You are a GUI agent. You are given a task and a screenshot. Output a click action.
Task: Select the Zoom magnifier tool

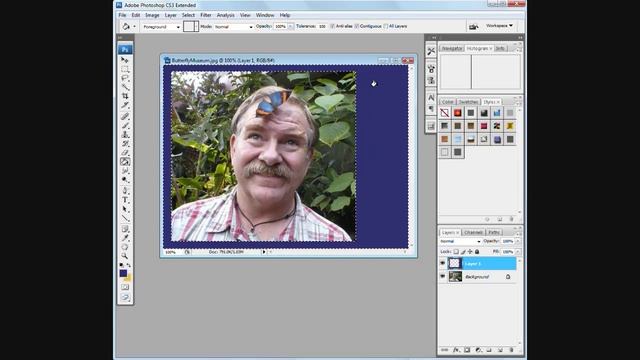coord(125,256)
